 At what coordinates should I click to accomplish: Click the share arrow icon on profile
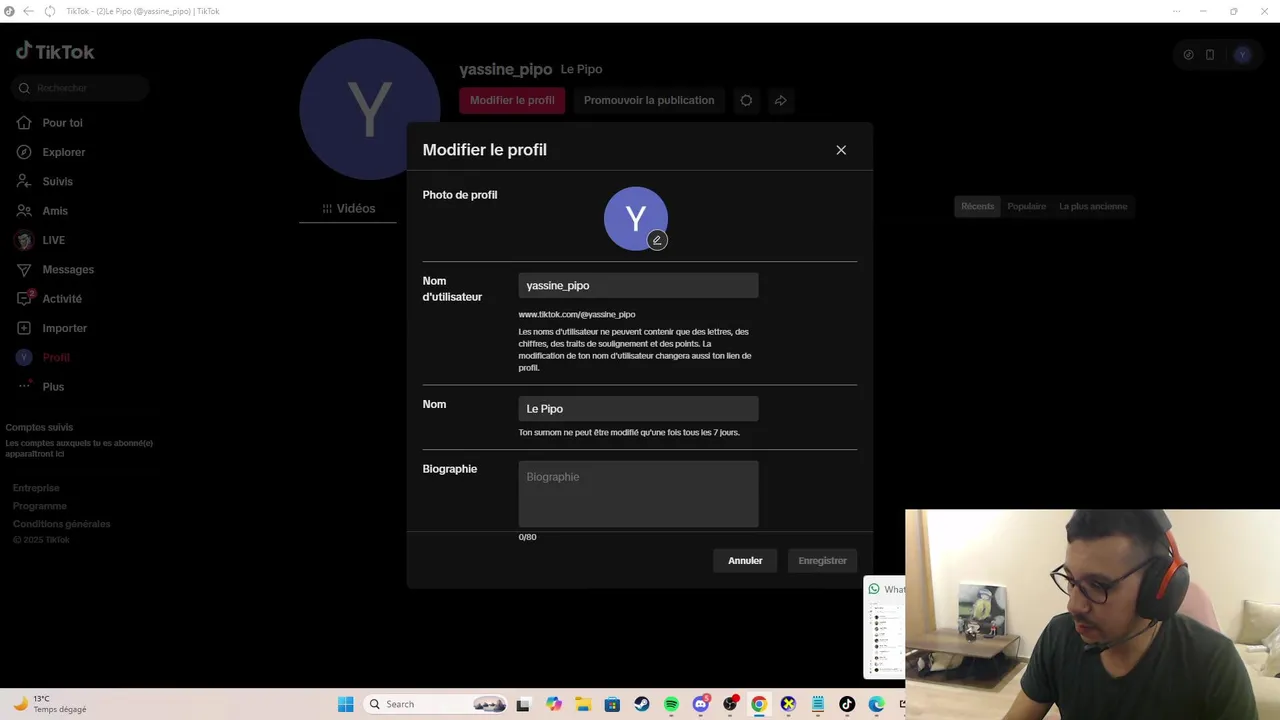point(781,100)
